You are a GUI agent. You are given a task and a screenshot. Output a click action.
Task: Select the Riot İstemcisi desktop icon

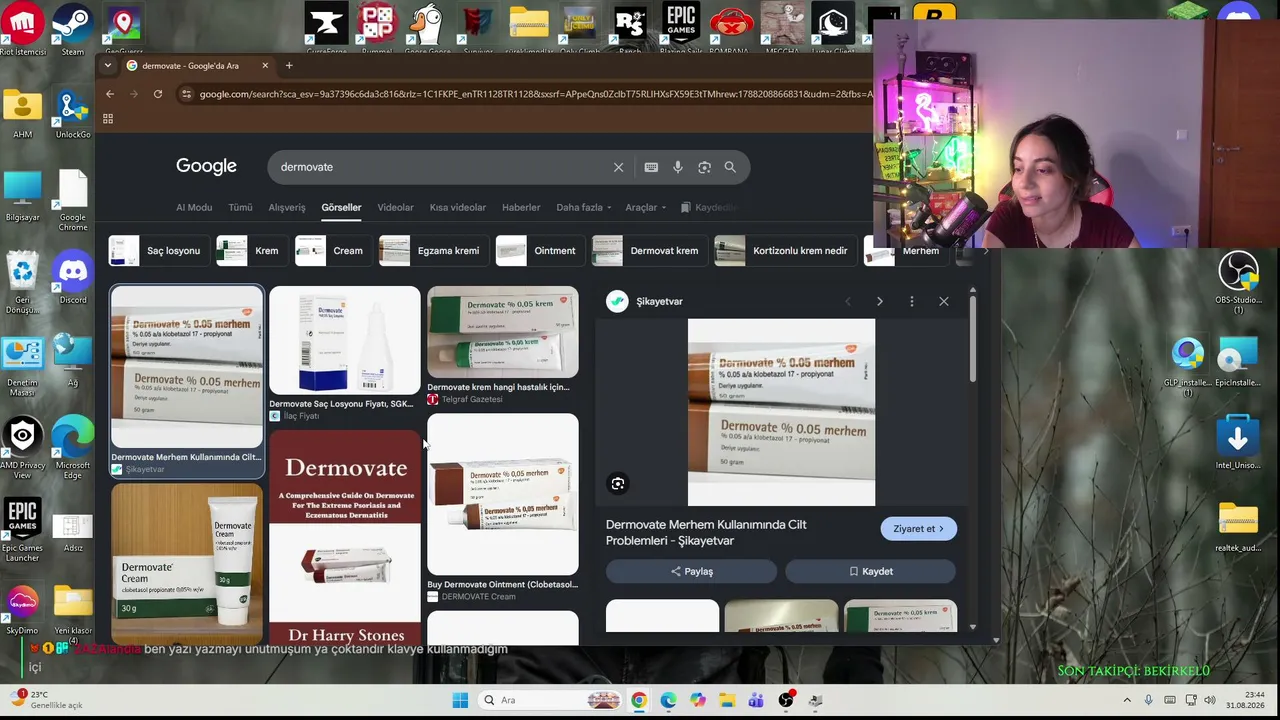tap(22, 29)
